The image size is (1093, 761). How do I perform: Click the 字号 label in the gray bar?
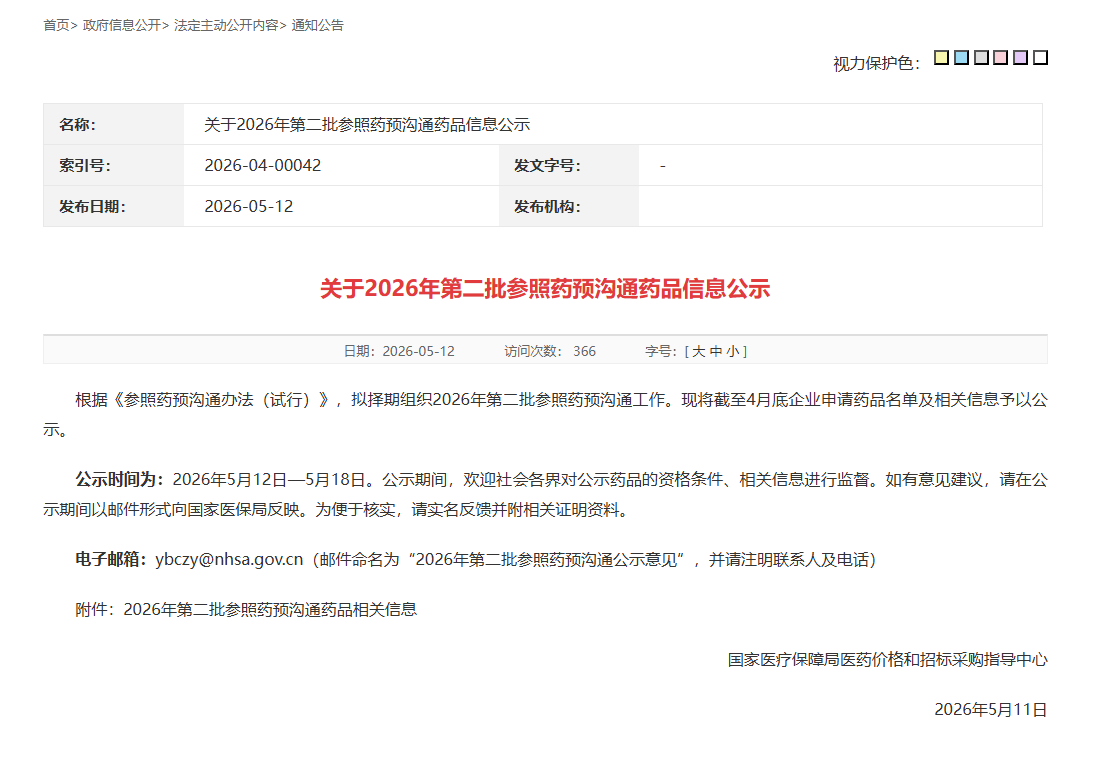point(661,351)
